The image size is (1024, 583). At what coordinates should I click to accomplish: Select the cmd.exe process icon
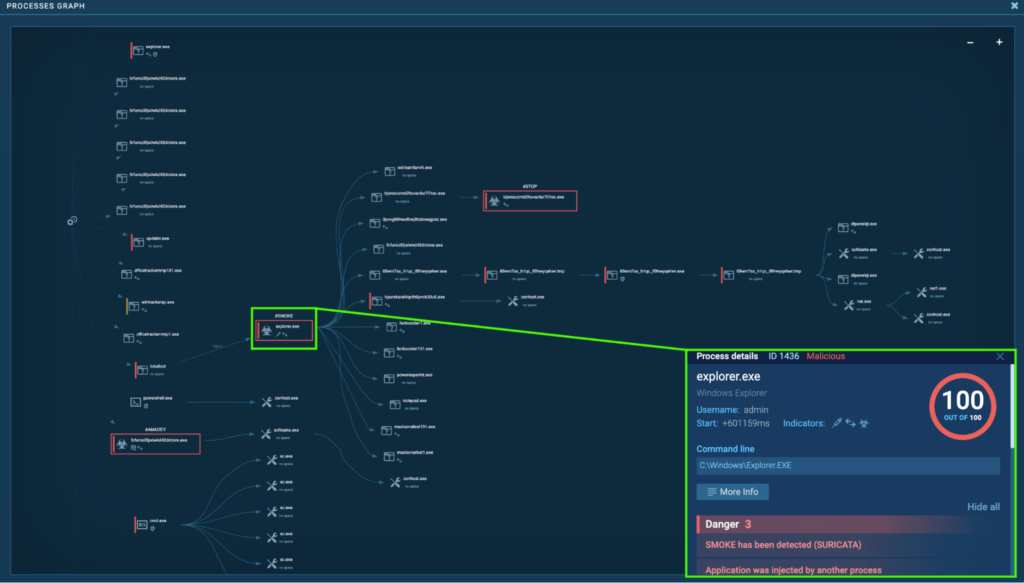coord(143,524)
